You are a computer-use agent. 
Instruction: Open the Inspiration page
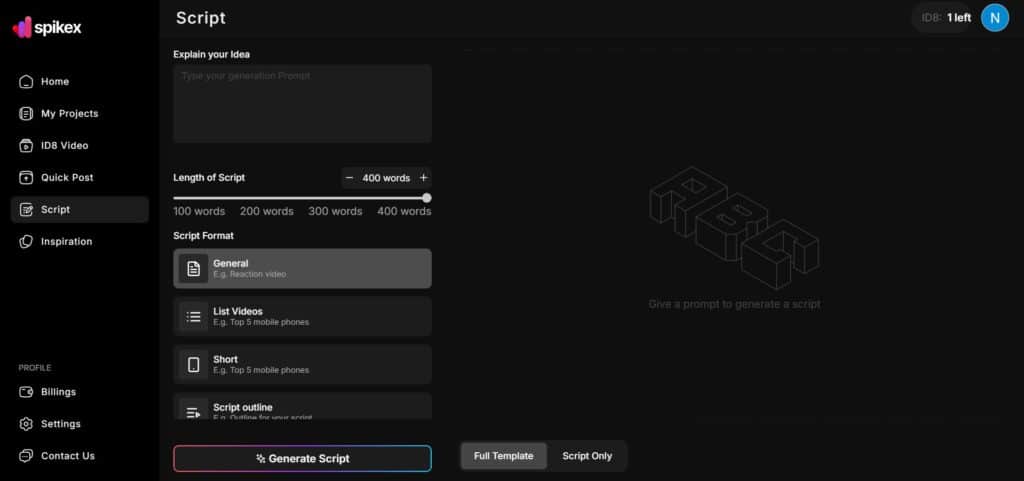tap(80, 241)
